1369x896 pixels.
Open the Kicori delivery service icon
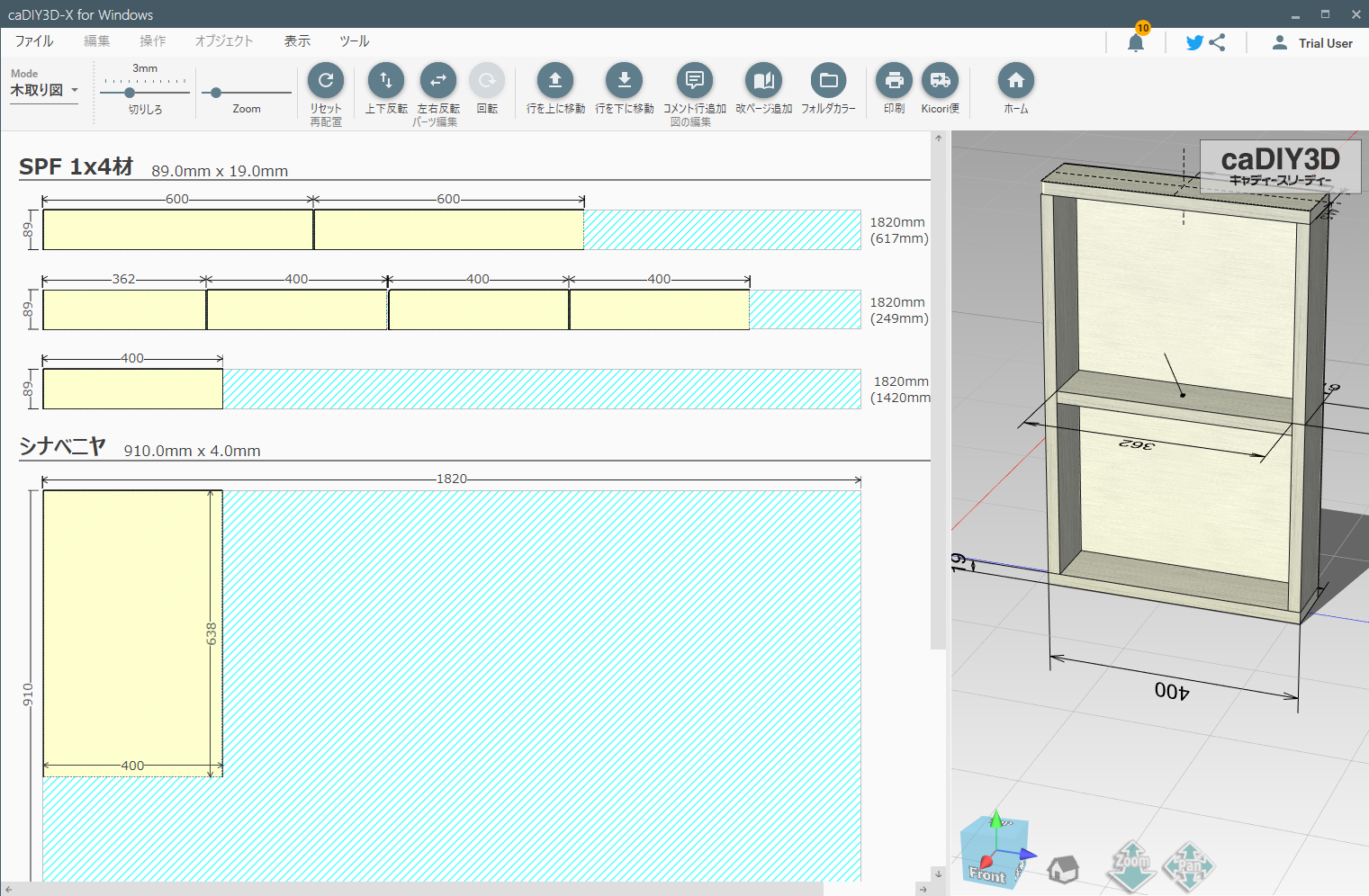point(941,81)
